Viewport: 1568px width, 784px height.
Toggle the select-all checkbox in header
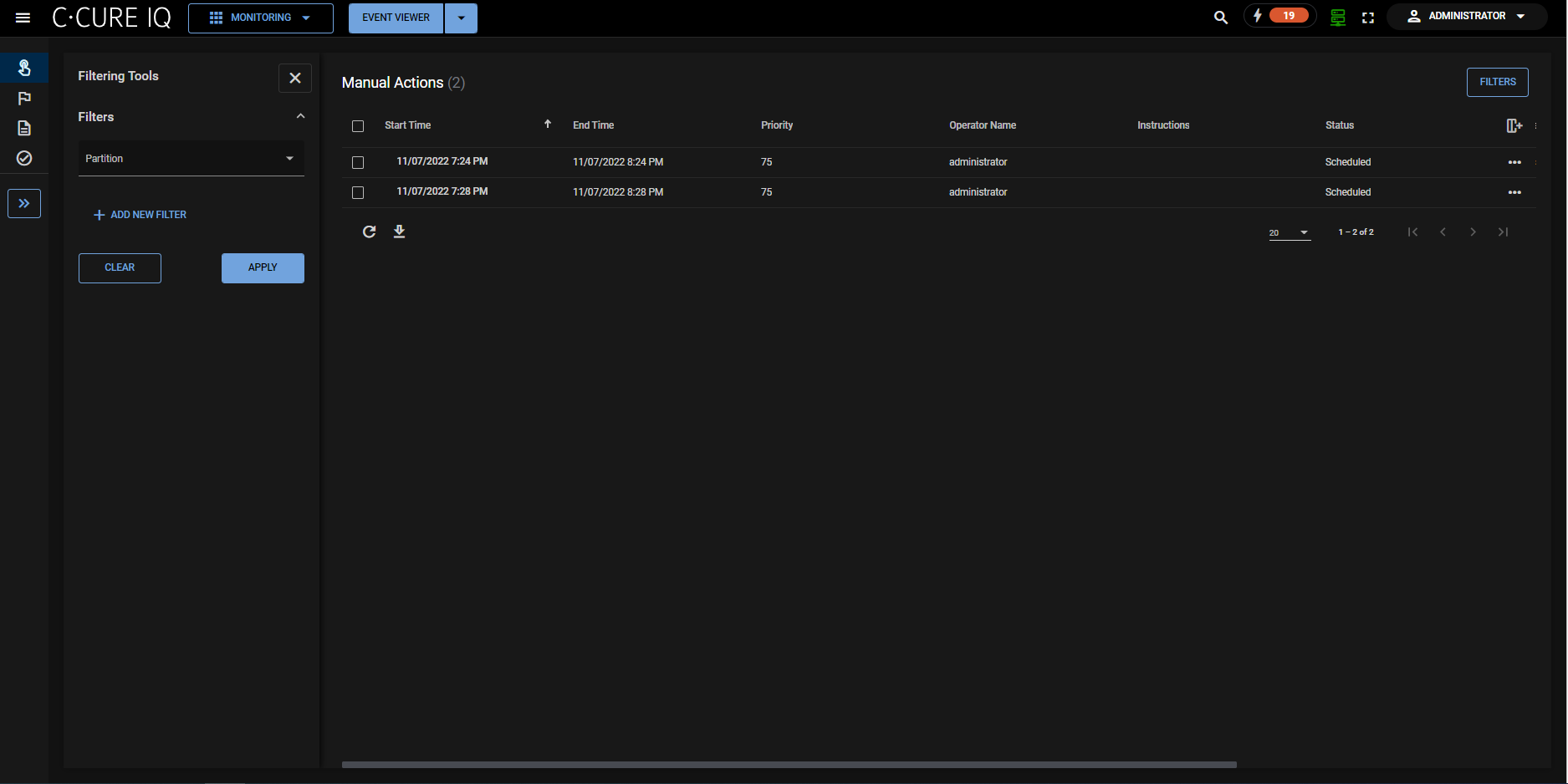pos(358,126)
